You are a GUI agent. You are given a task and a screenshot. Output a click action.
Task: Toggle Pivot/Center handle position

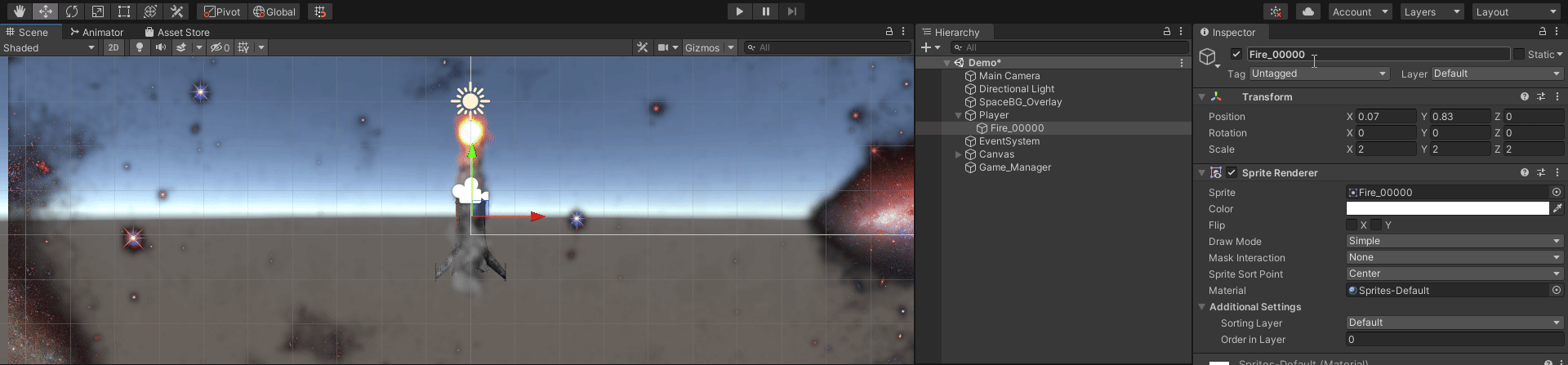click(222, 11)
